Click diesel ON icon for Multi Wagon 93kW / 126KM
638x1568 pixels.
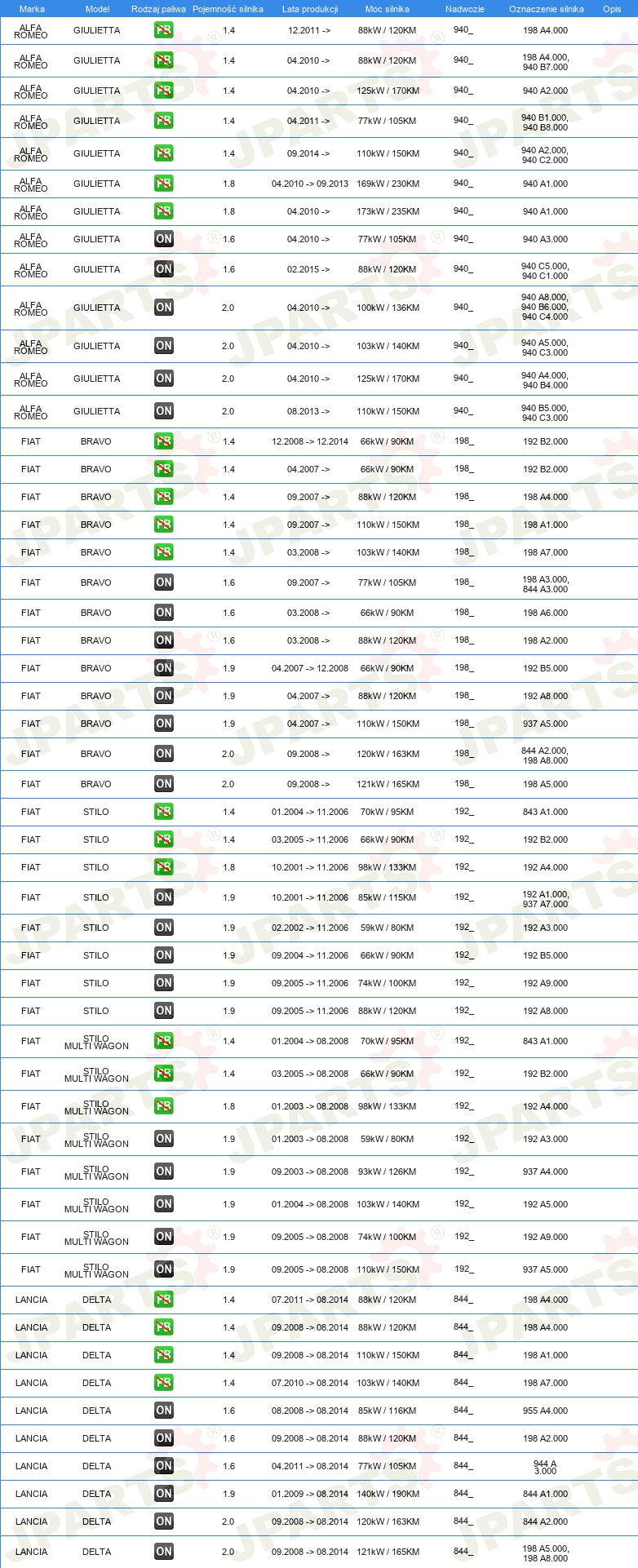[164, 1172]
